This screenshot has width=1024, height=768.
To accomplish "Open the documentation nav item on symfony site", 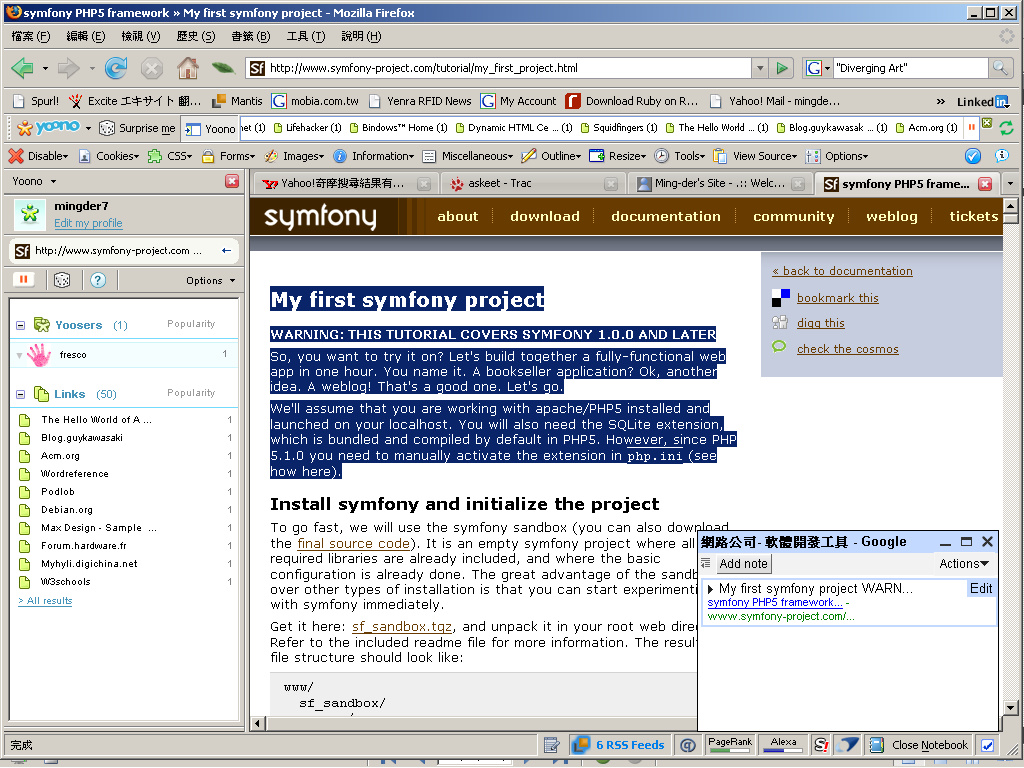I will [x=665, y=216].
